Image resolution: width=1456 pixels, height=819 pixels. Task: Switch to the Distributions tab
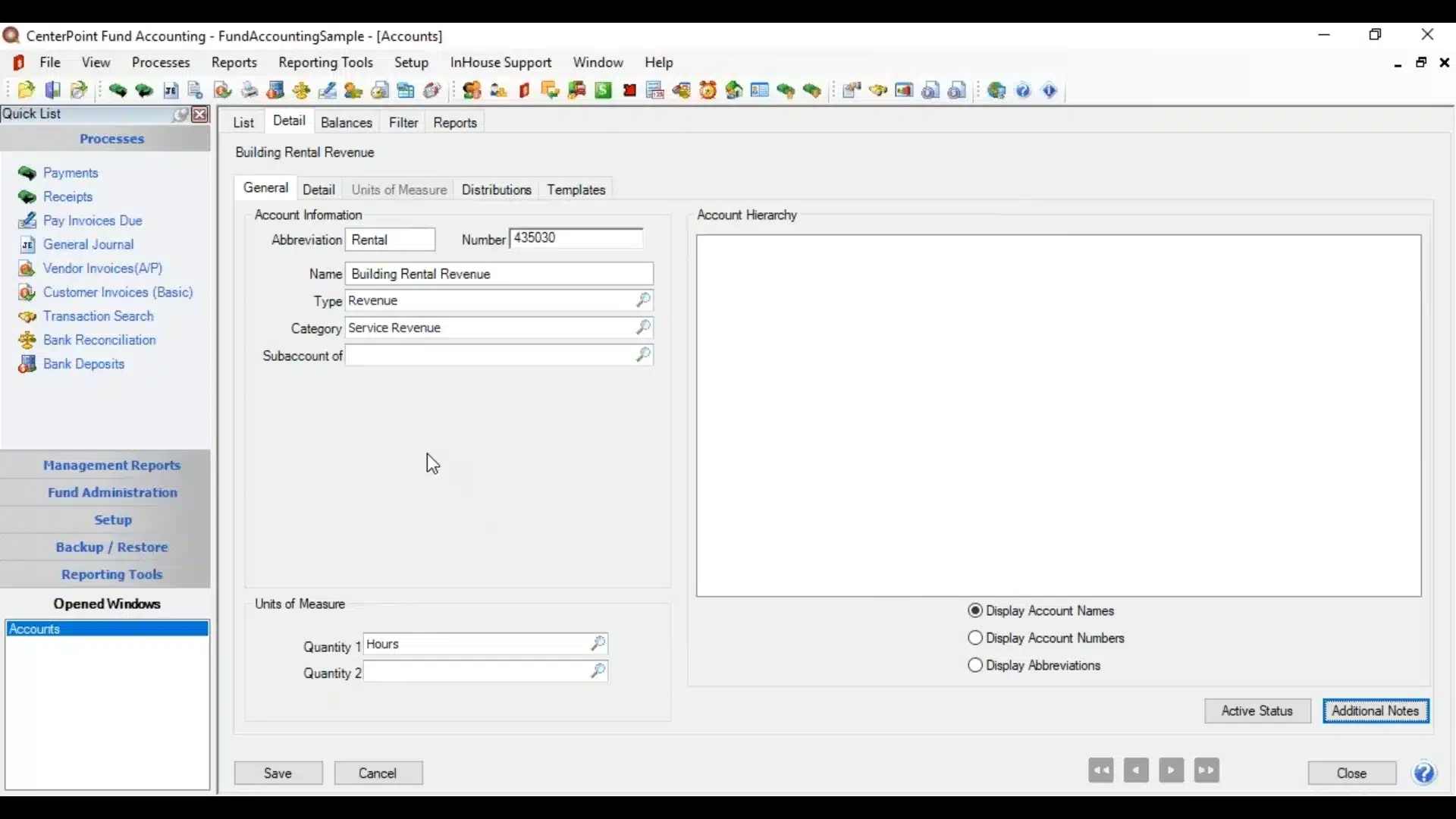pyautogui.click(x=497, y=190)
